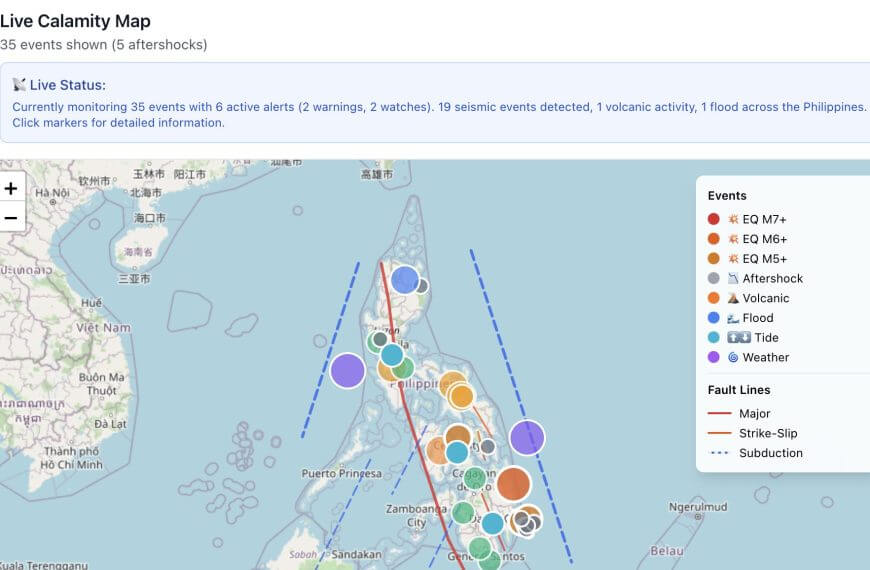The height and width of the screenshot is (570, 870).
Task: Click the teal tide marker in central Visayas
Action: point(457,452)
